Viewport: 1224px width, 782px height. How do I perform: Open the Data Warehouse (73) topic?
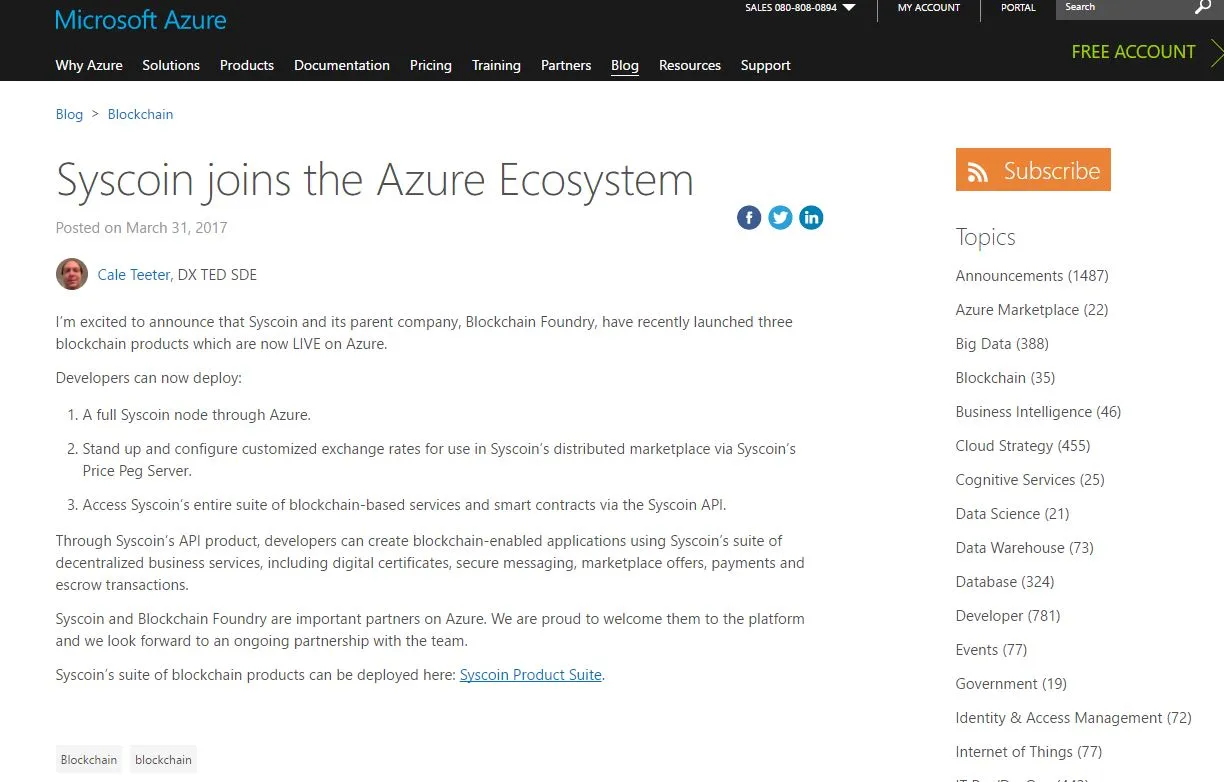(1025, 548)
